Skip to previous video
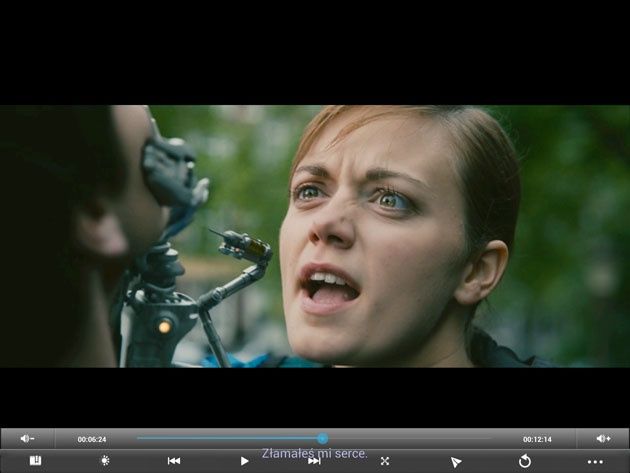 click(174, 461)
